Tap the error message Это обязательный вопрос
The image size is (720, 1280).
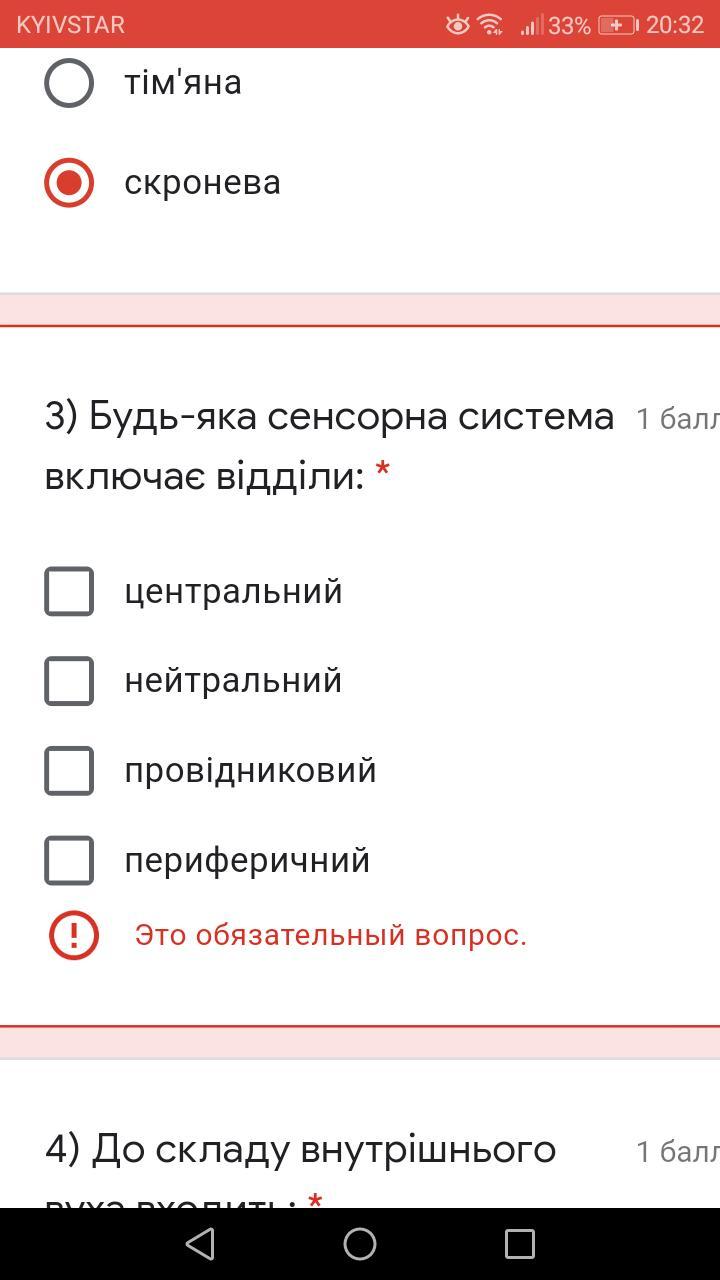pos(331,935)
